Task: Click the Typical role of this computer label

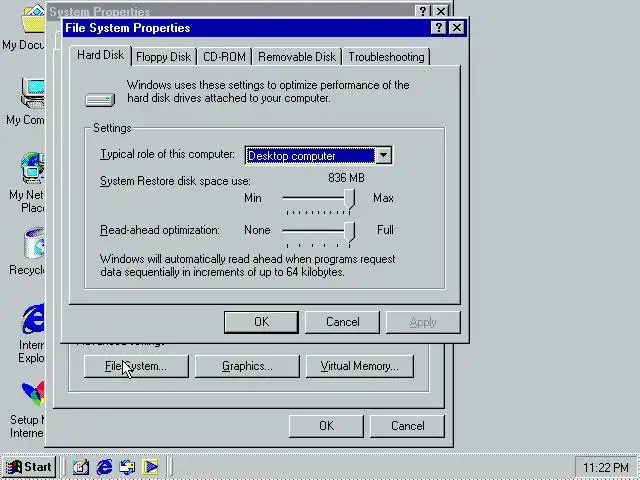Action: 168,154
